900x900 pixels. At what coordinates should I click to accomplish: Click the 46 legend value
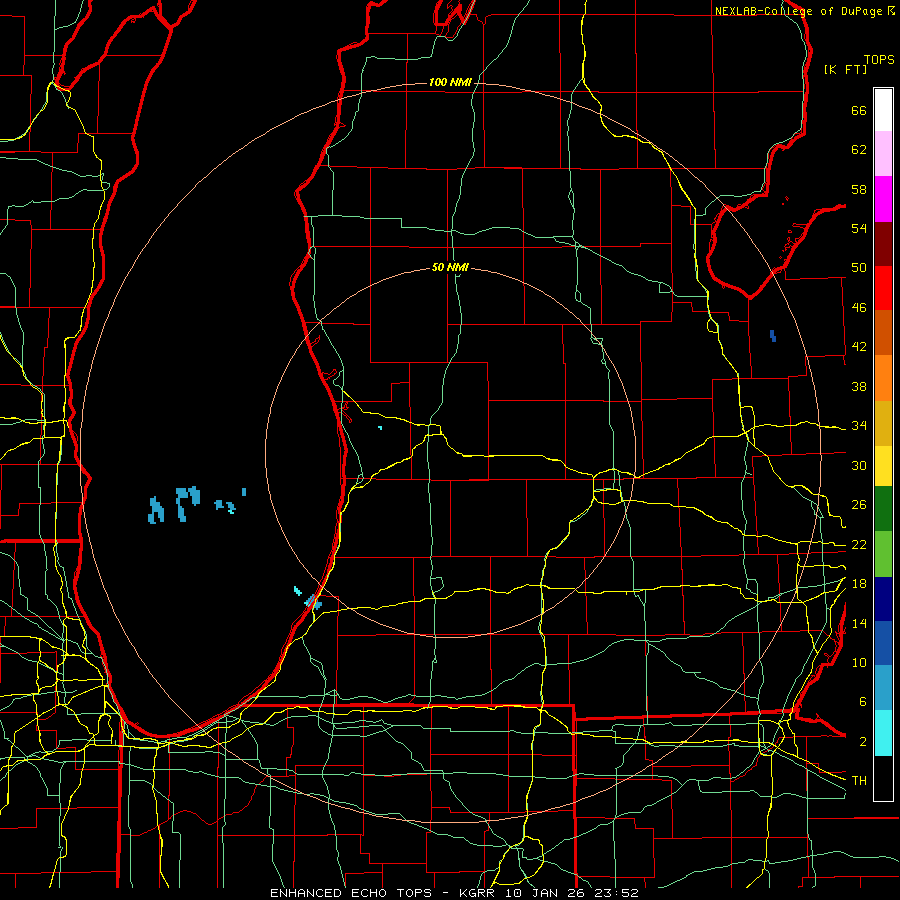[x=859, y=308]
